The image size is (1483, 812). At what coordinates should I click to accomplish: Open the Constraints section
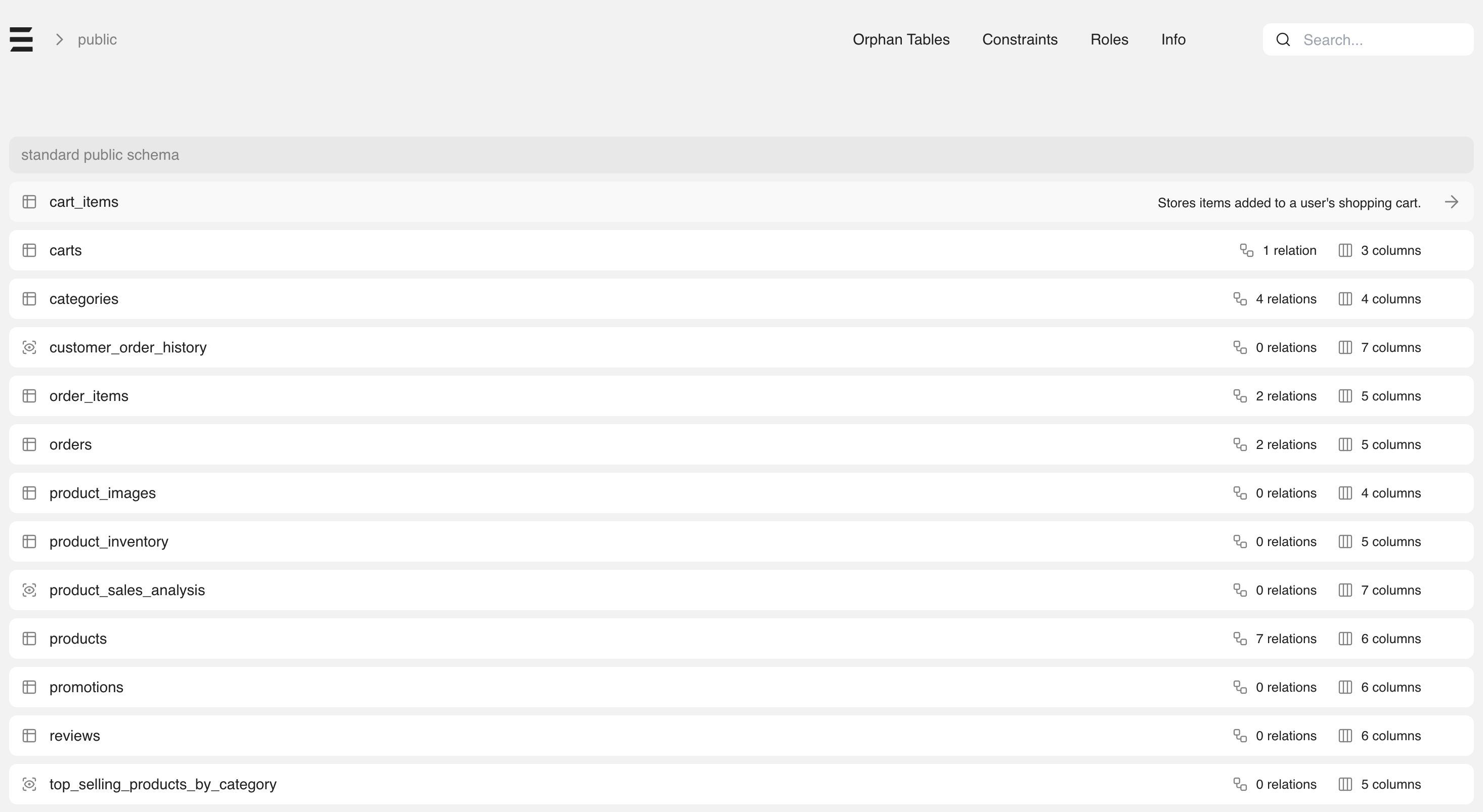[x=1020, y=39]
